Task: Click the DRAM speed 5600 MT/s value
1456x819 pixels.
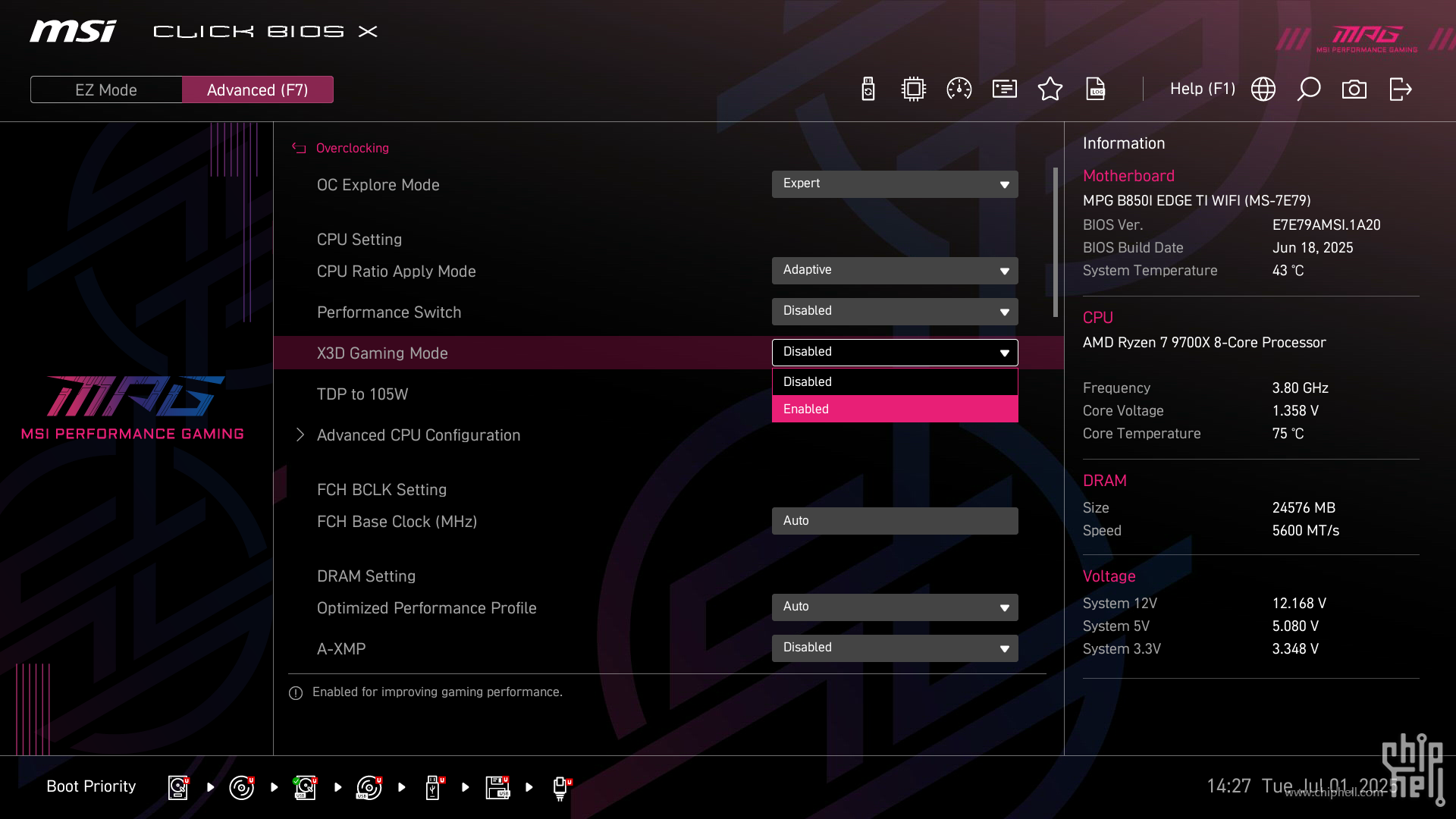Action: pos(1306,531)
